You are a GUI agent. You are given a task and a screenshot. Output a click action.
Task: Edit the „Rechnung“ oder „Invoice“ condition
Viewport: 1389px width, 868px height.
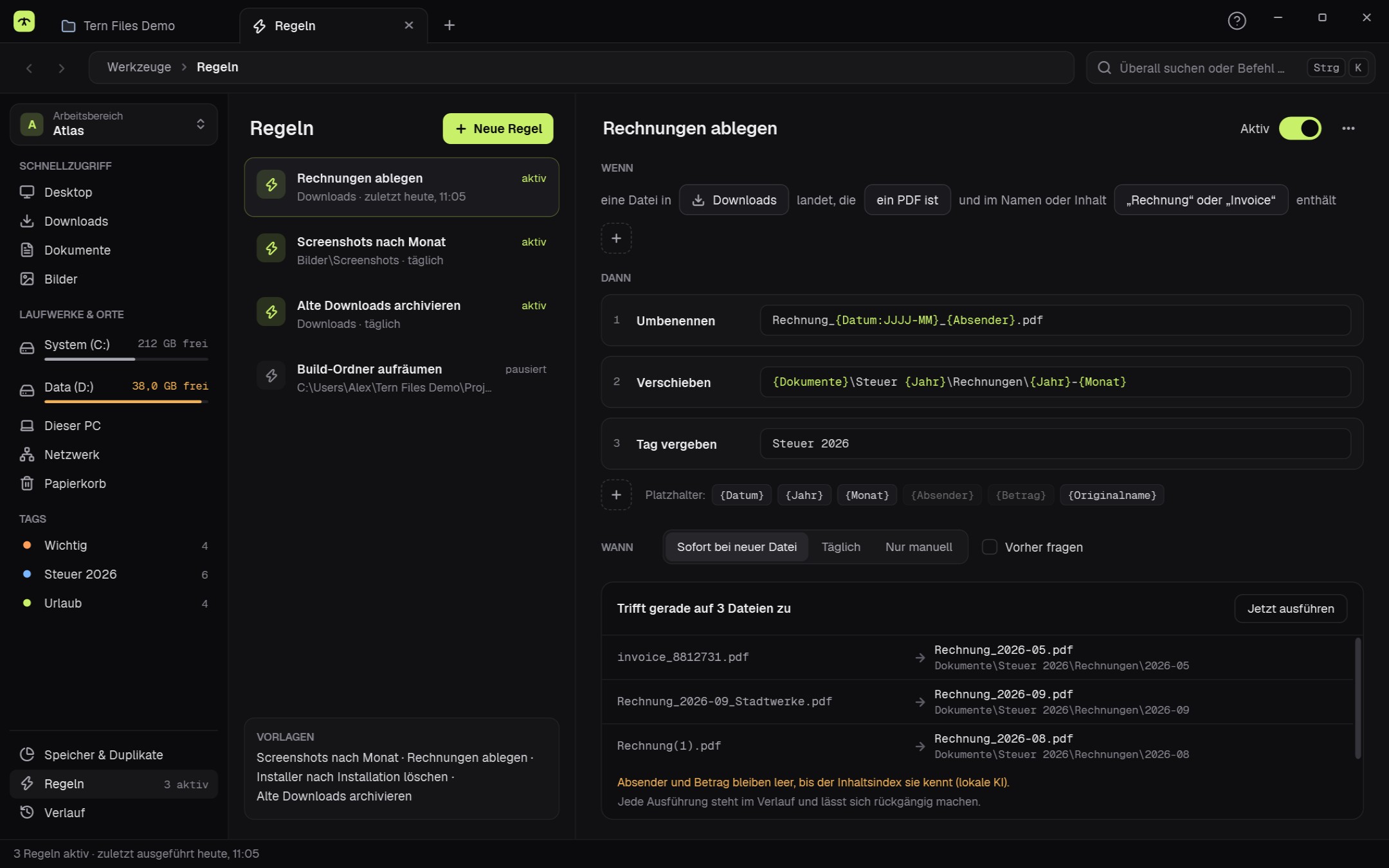(x=1201, y=200)
